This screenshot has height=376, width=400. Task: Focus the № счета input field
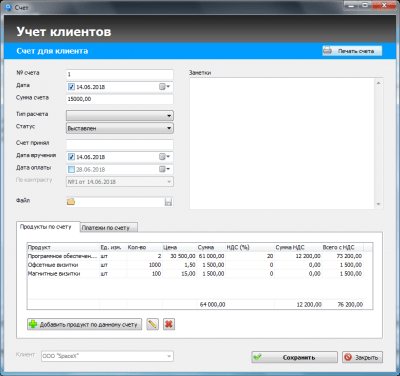pos(120,74)
